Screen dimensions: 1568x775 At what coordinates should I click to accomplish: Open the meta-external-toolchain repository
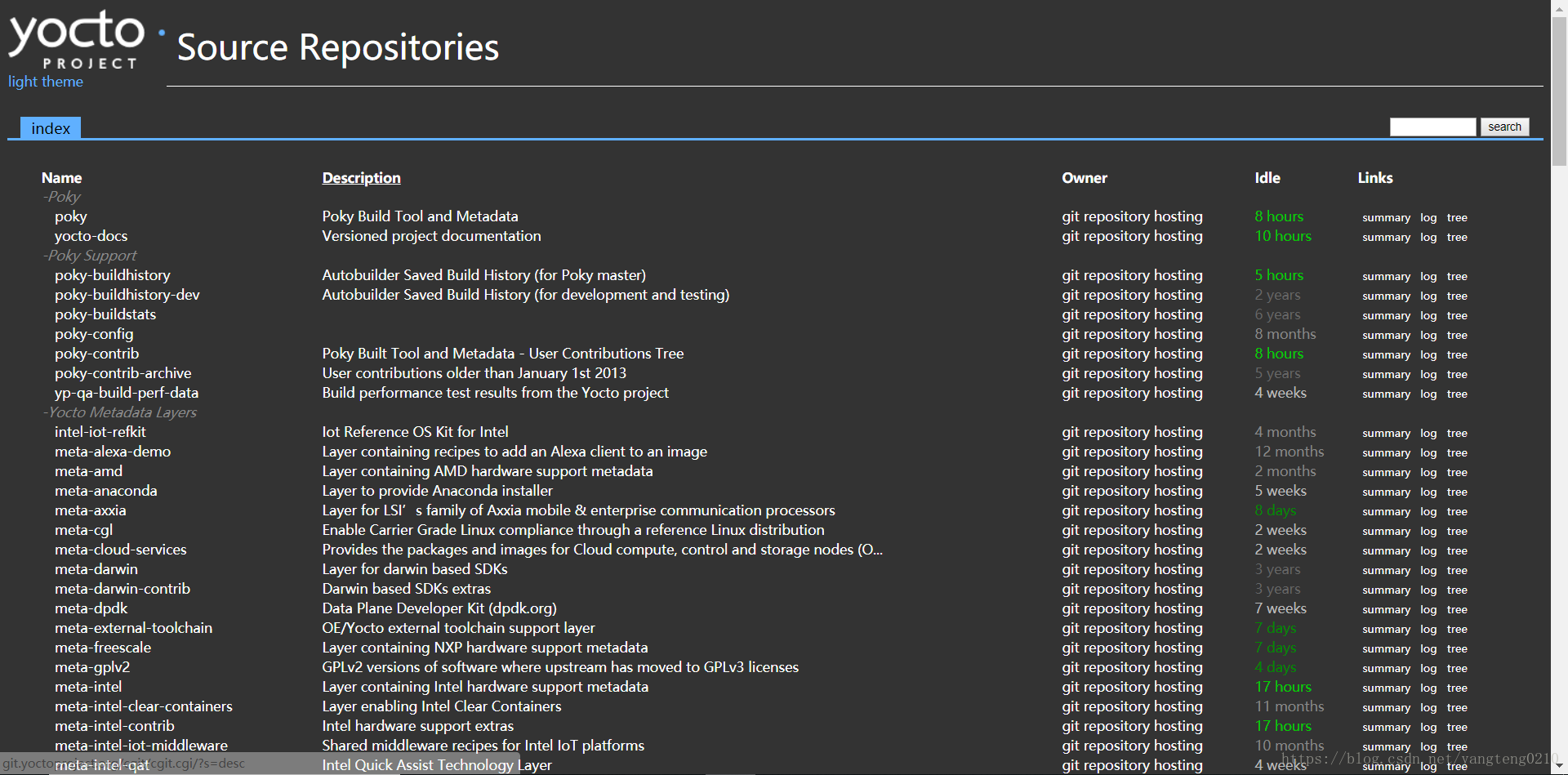(x=134, y=628)
